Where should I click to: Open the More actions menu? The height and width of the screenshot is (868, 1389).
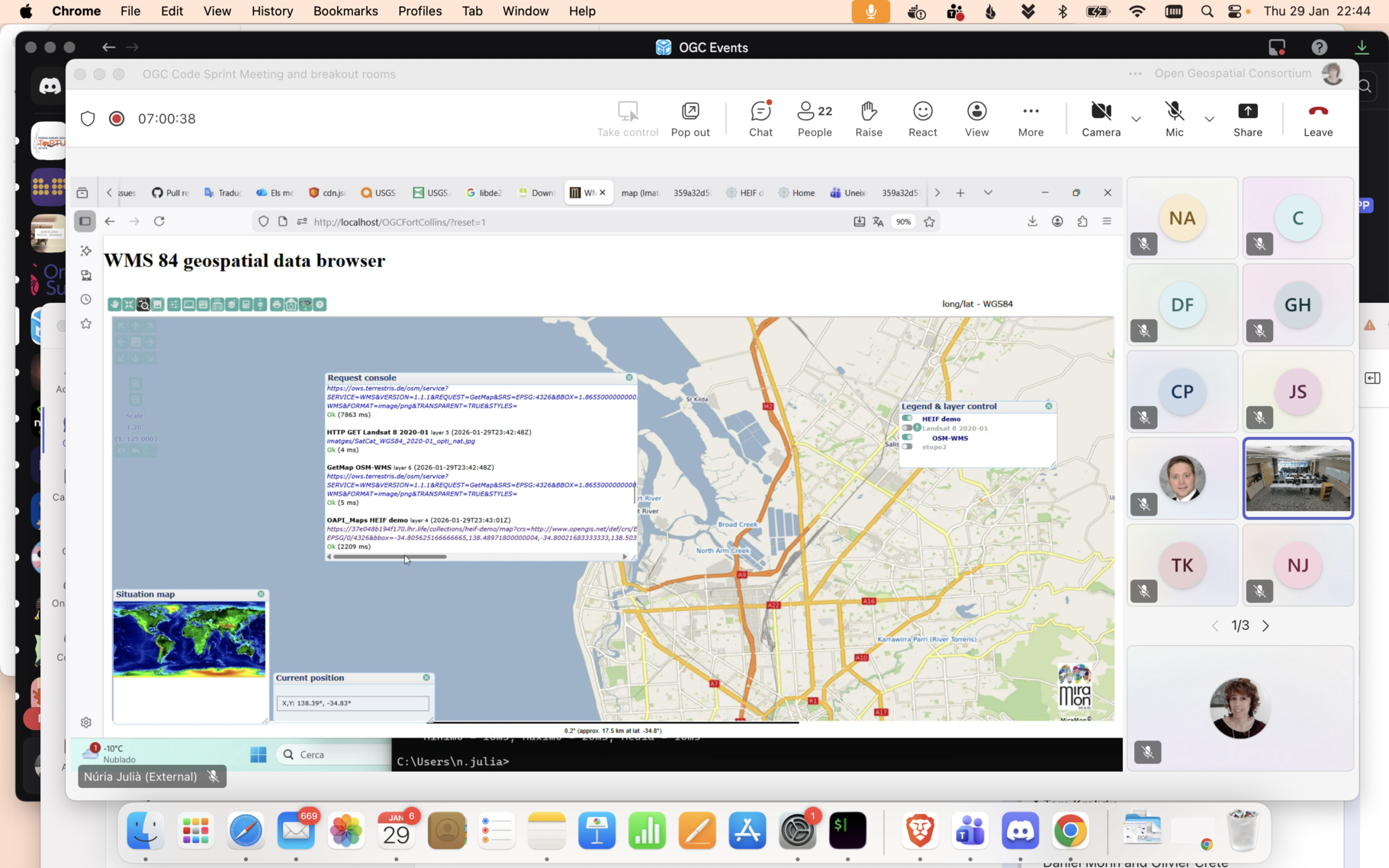point(1030,118)
